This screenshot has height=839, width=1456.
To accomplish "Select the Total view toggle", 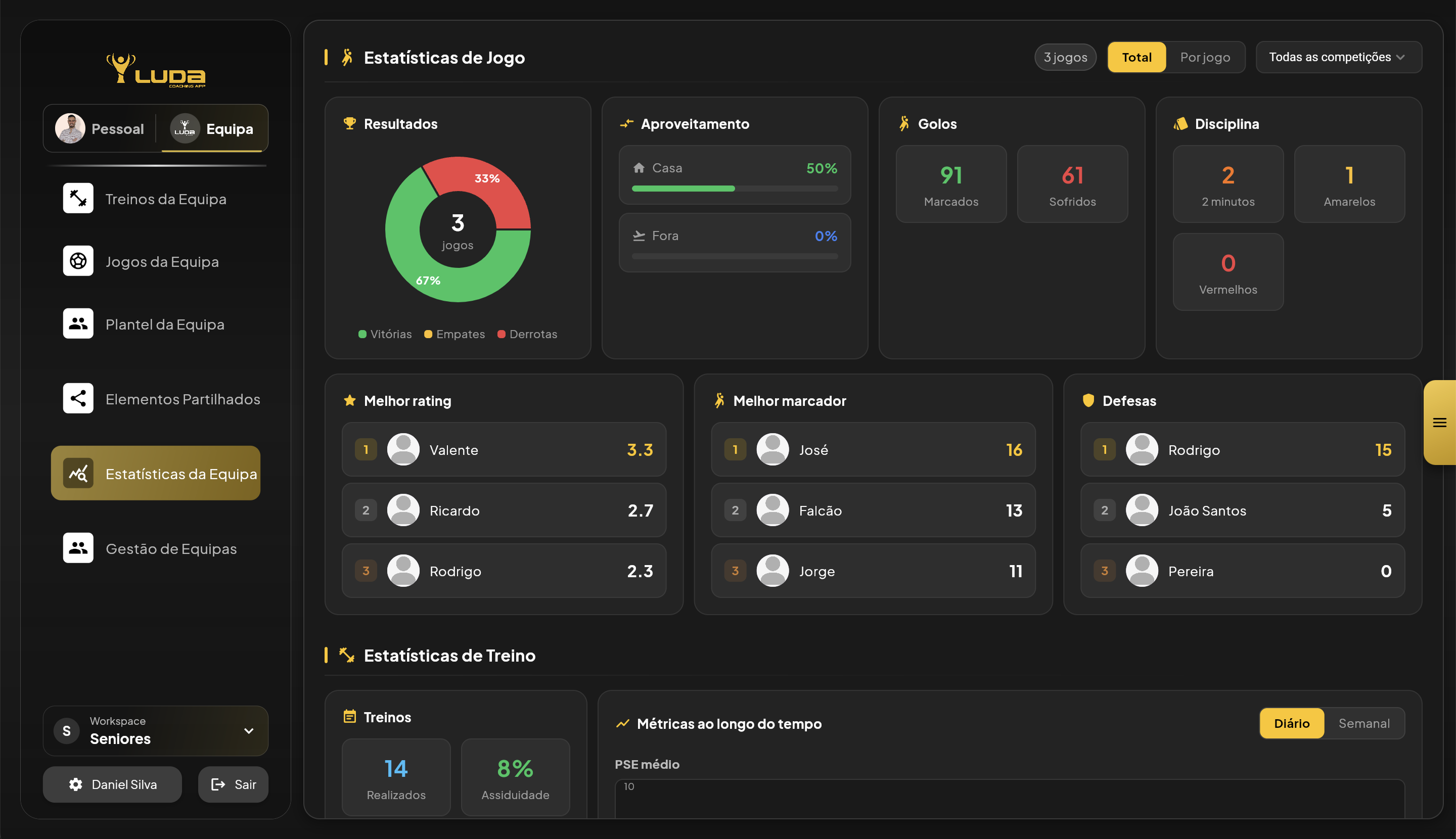I will coord(1136,57).
